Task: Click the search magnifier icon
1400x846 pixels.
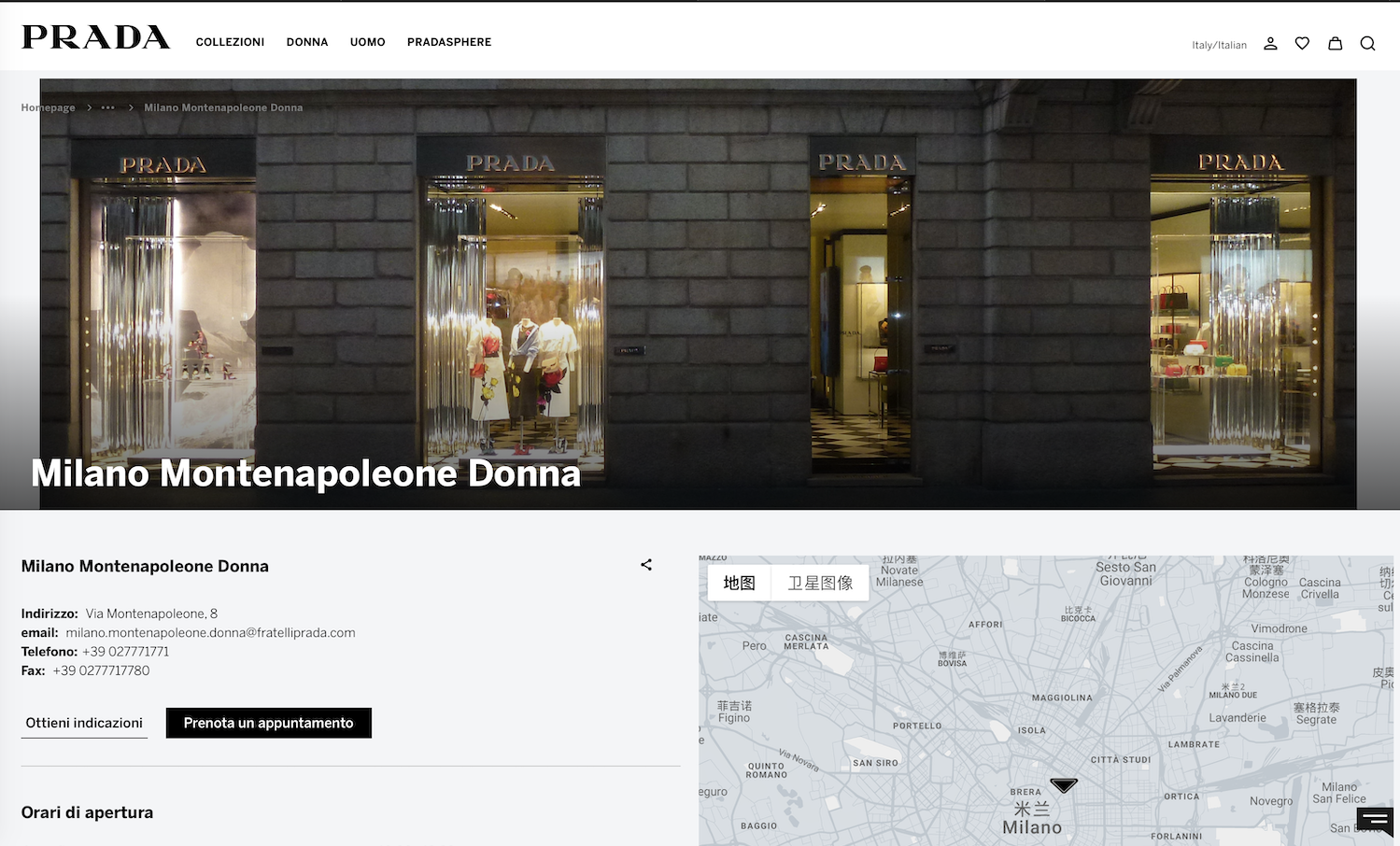Action: click(1367, 43)
